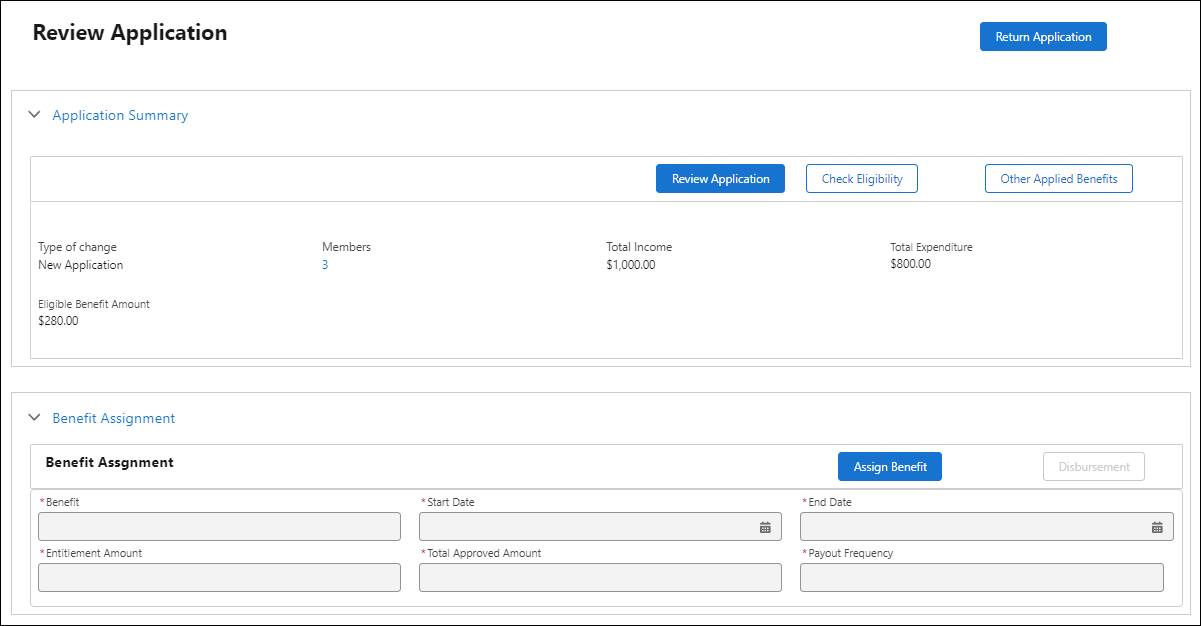Open the End Date calendar picker icon
The width and height of the screenshot is (1201, 626).
click(1157, 527)
